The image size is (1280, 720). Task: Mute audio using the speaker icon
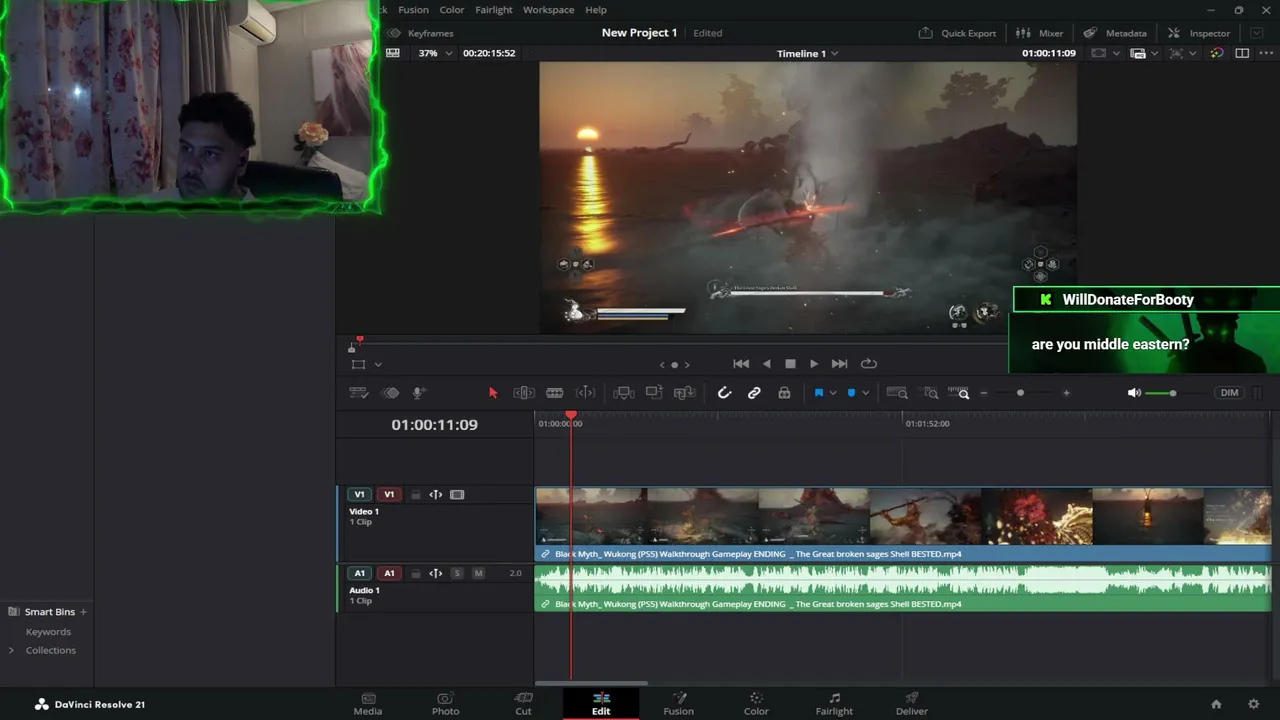tap(1134, 393)
